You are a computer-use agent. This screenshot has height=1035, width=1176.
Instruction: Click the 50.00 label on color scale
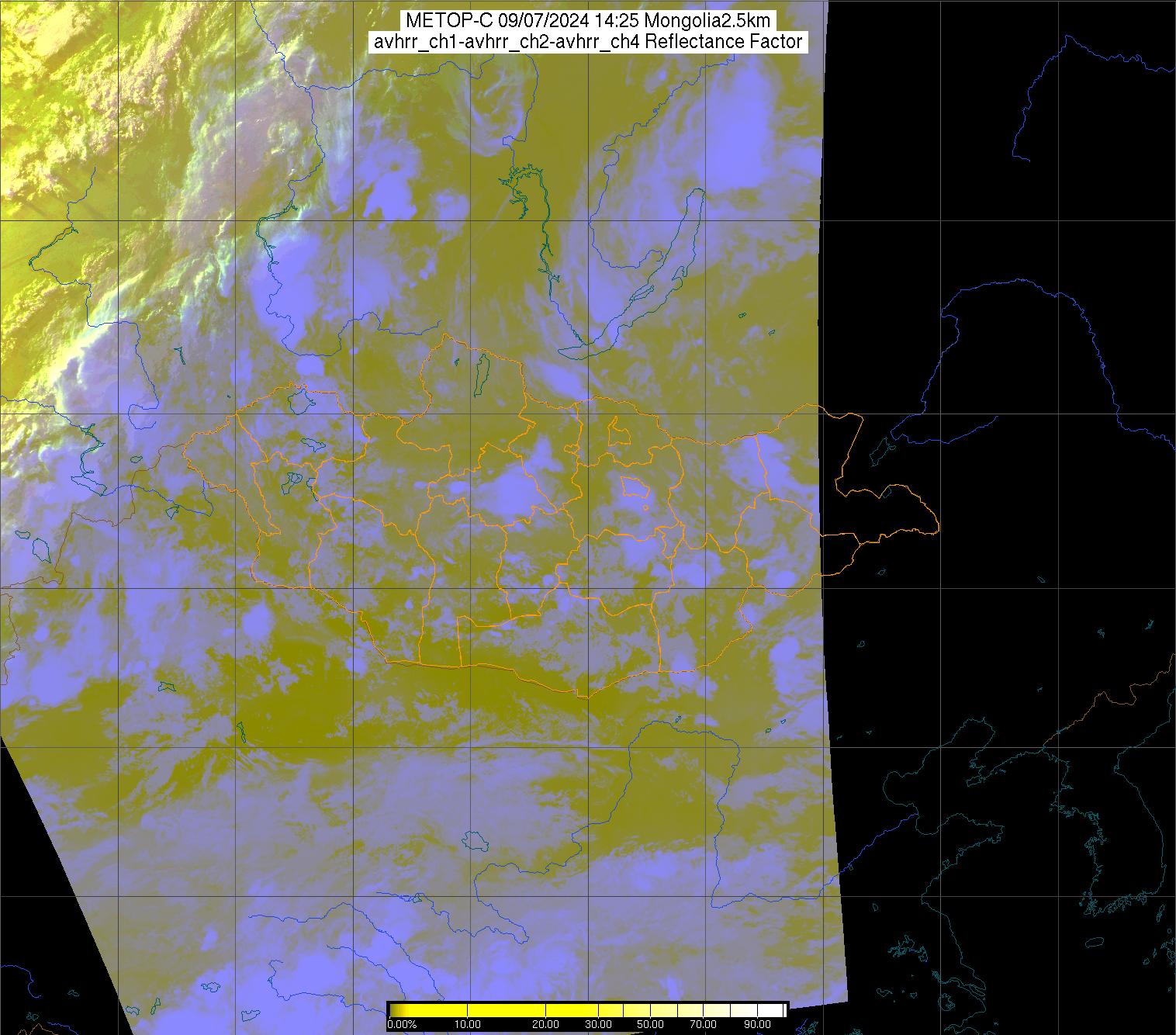(x=652, y=1024)
